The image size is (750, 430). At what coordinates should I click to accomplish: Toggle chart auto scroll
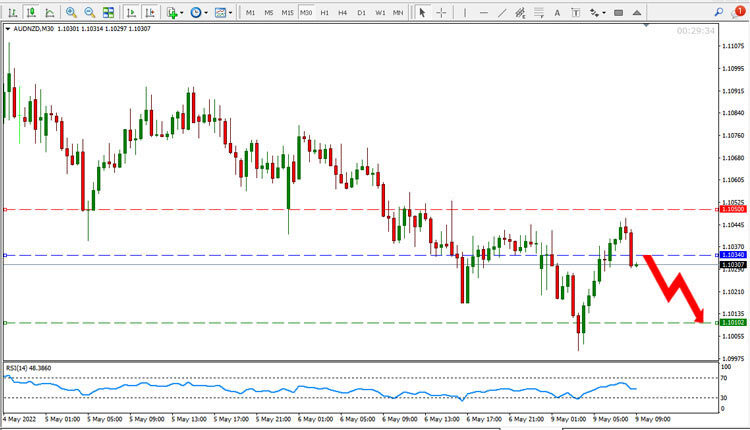[x=132, y=12]
